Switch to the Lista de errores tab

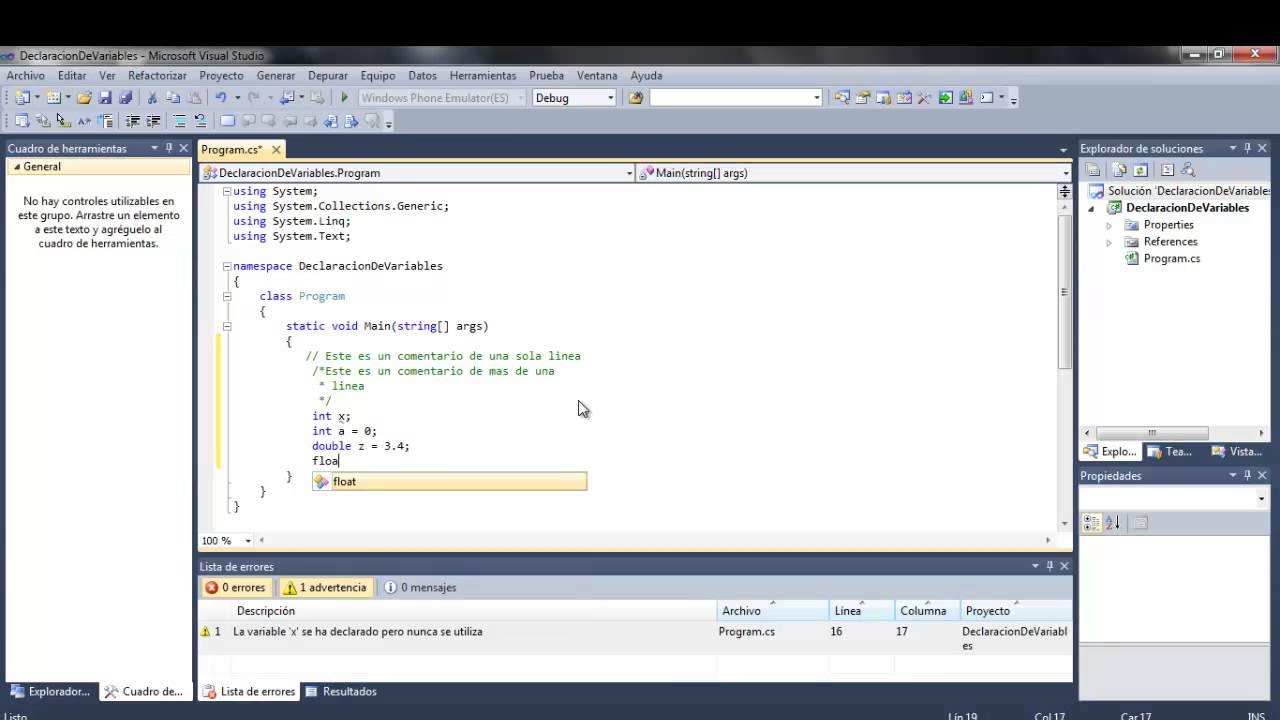(x=249, y=692)
